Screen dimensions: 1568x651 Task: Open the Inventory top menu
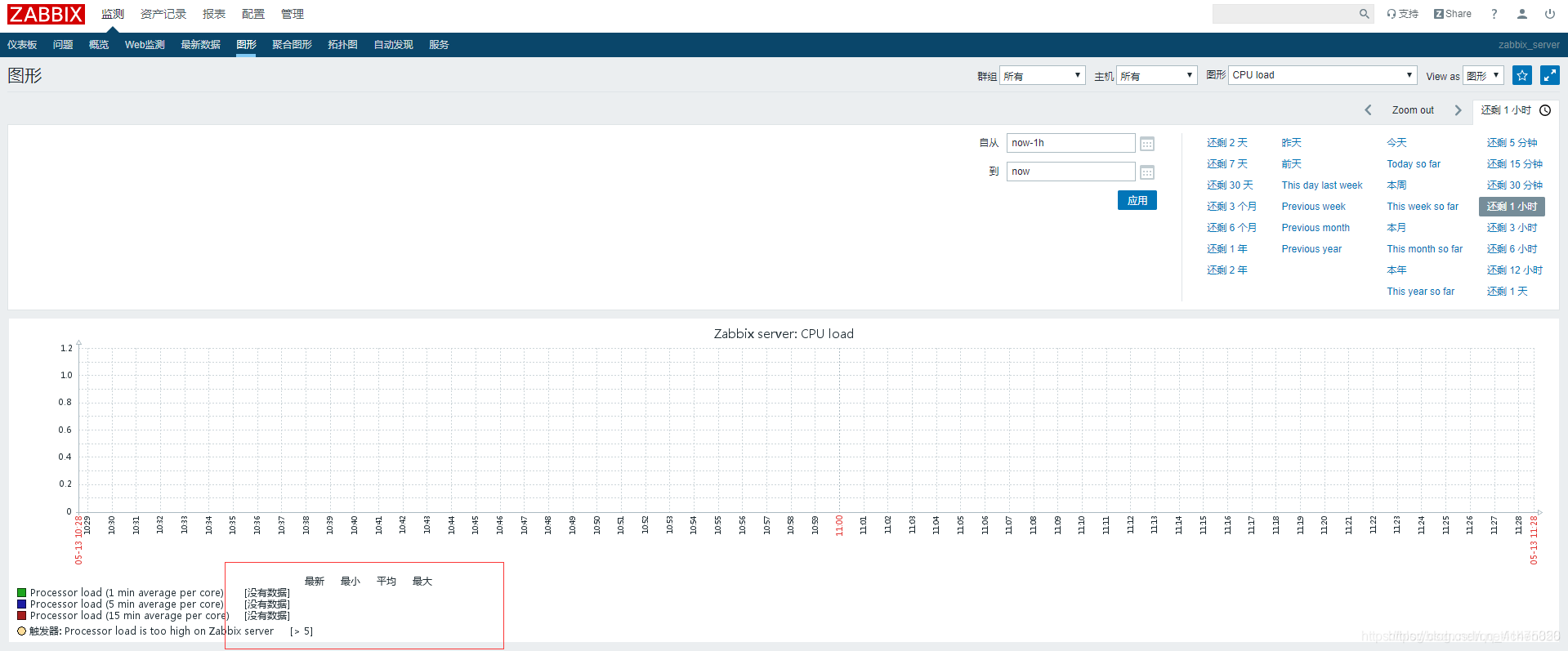pos(163,14)
